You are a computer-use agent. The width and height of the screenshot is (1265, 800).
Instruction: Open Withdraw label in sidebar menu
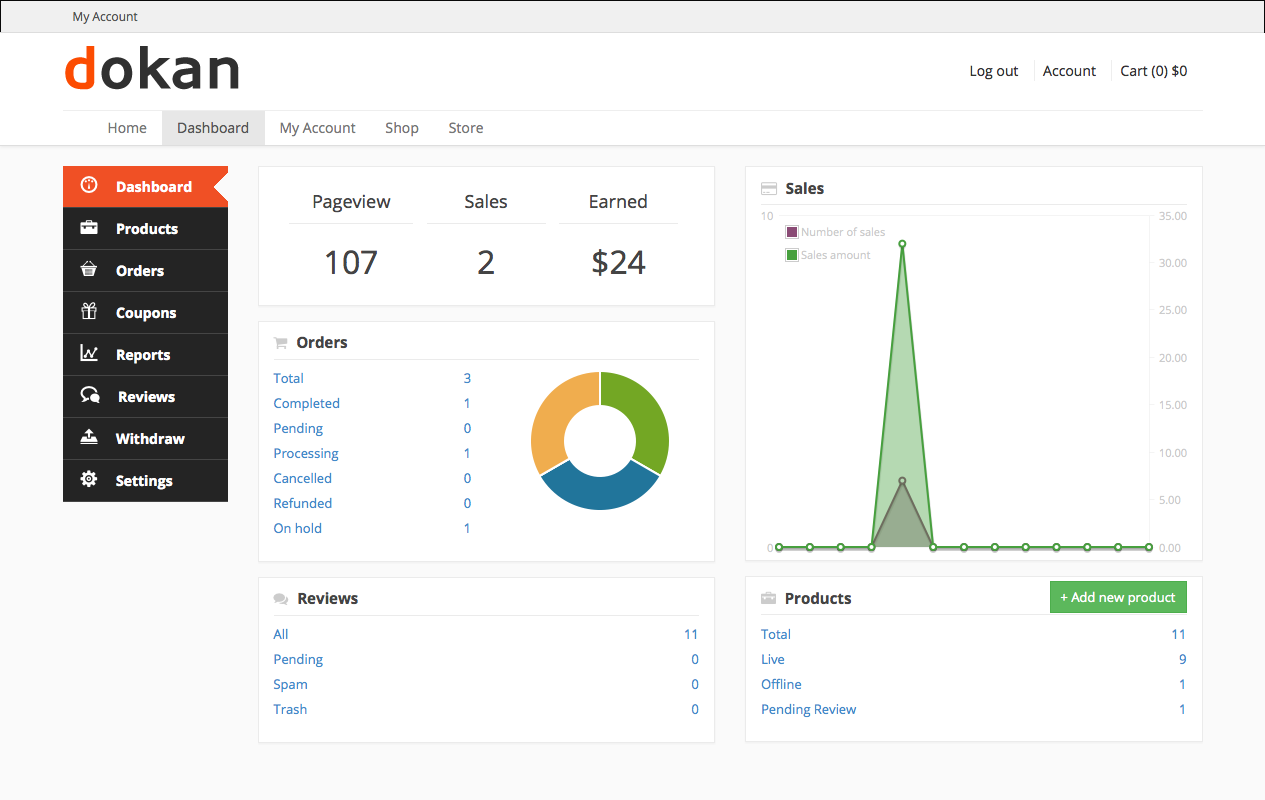150,439
